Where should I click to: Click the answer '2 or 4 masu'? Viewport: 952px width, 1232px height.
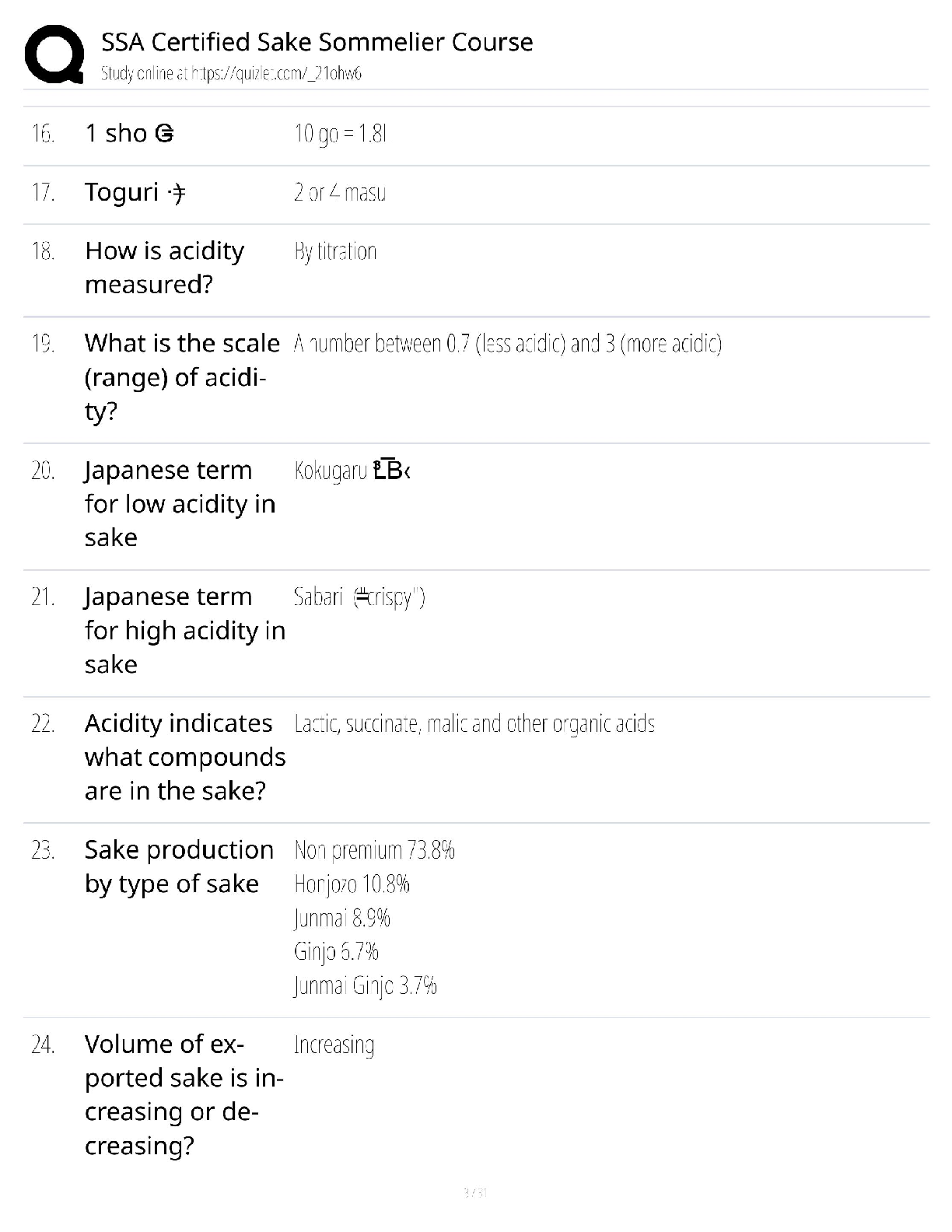340,192
